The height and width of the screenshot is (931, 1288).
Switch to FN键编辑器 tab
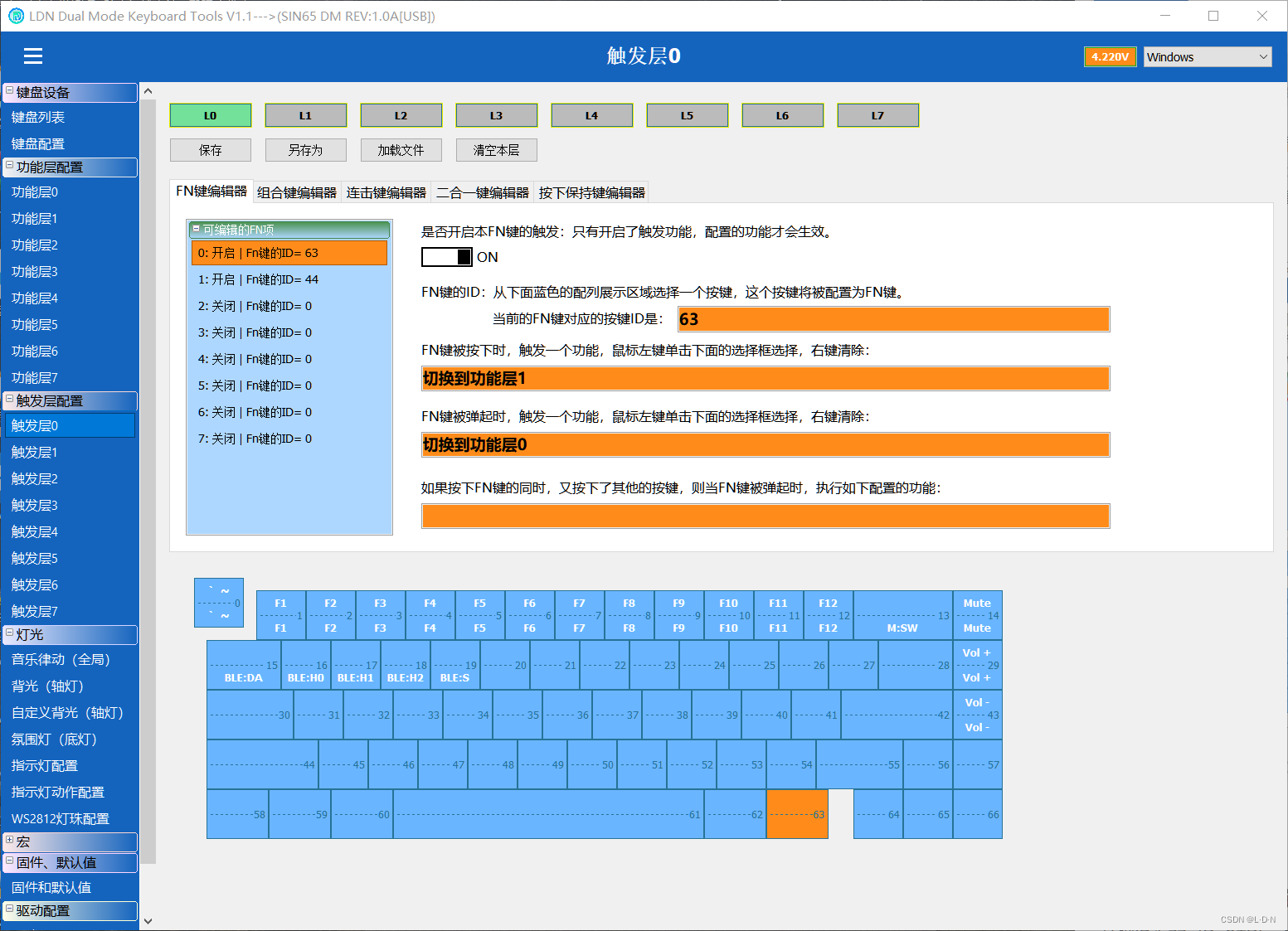211,192
